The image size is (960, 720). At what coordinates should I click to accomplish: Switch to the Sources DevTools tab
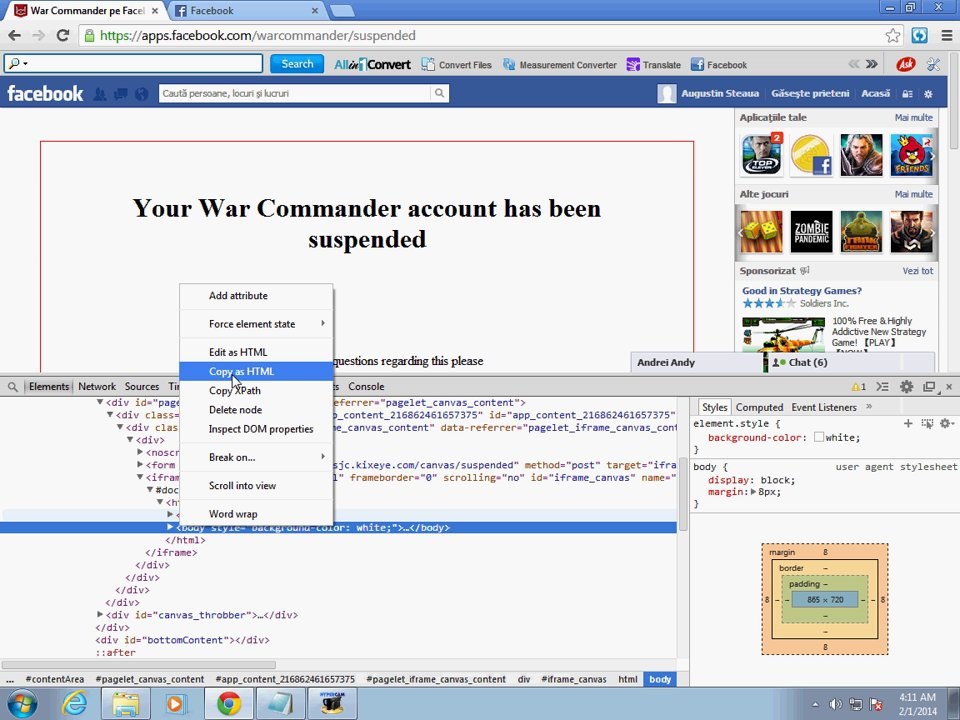pos(142,386)
